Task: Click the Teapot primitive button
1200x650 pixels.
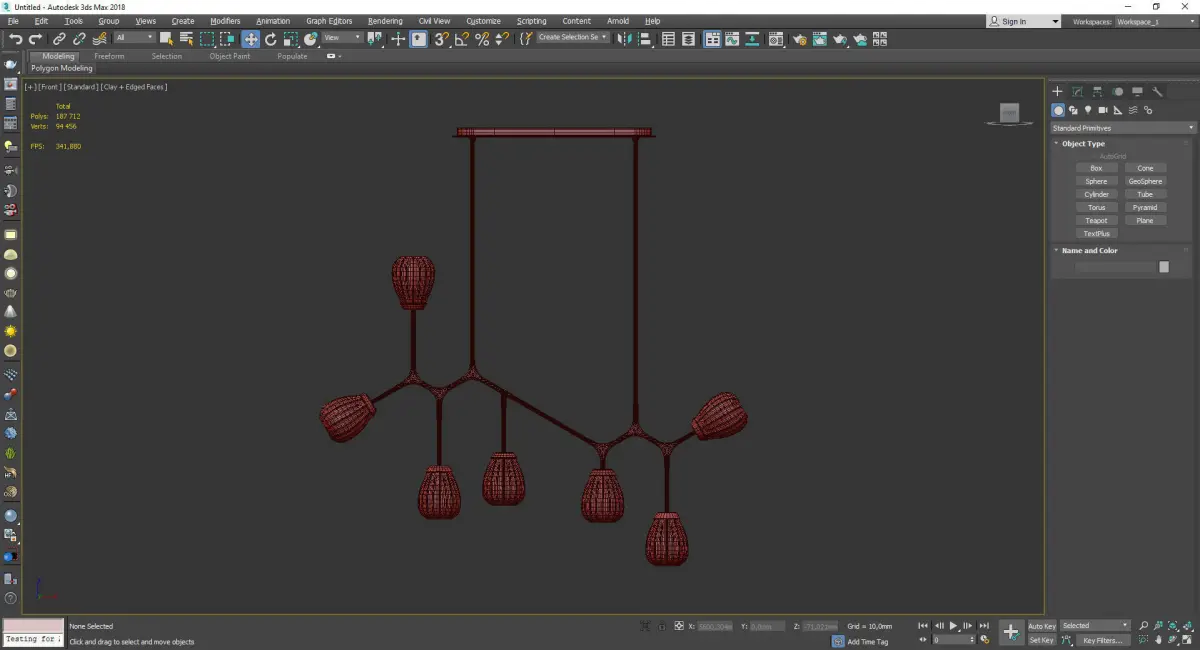Action: pyautogui.click(x=1096, y=220)
